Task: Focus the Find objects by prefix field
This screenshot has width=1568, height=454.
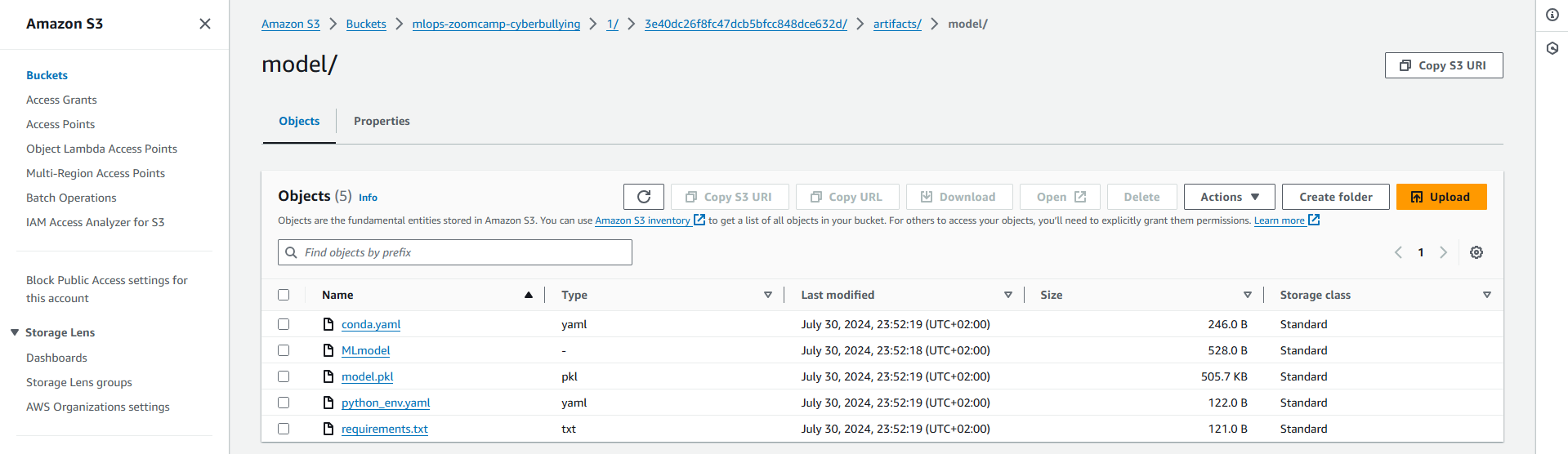Action: click(455, 252)
